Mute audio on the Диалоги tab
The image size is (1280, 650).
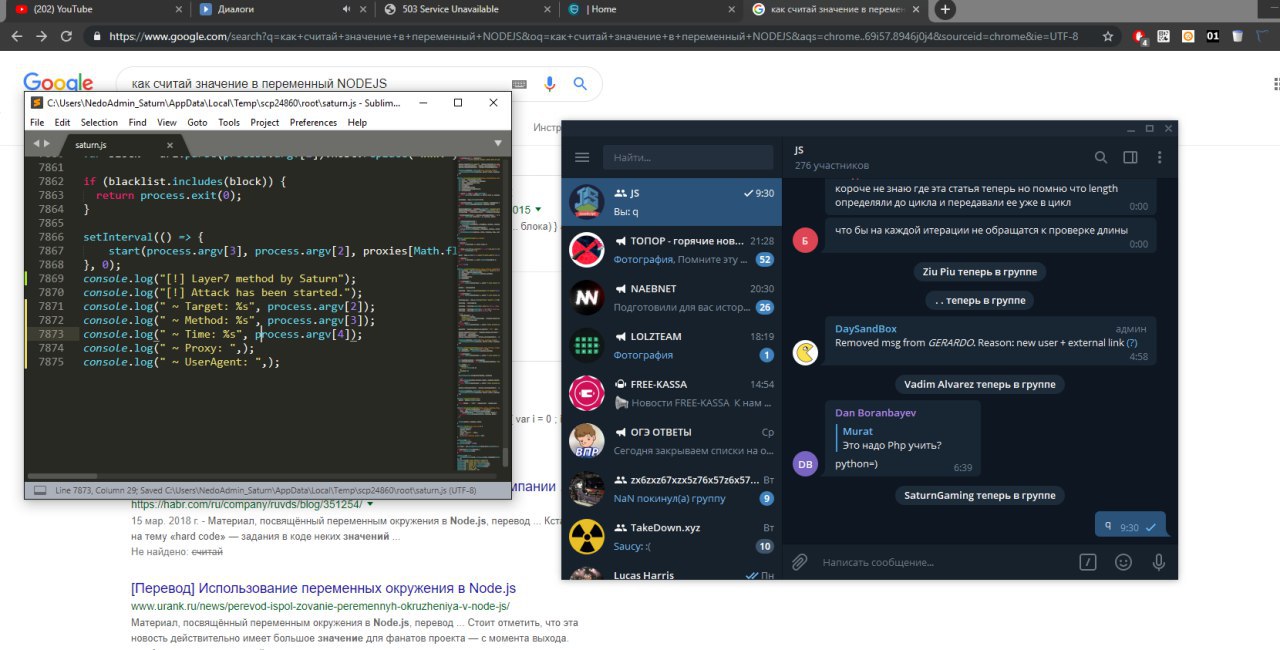tap(346, 9)
